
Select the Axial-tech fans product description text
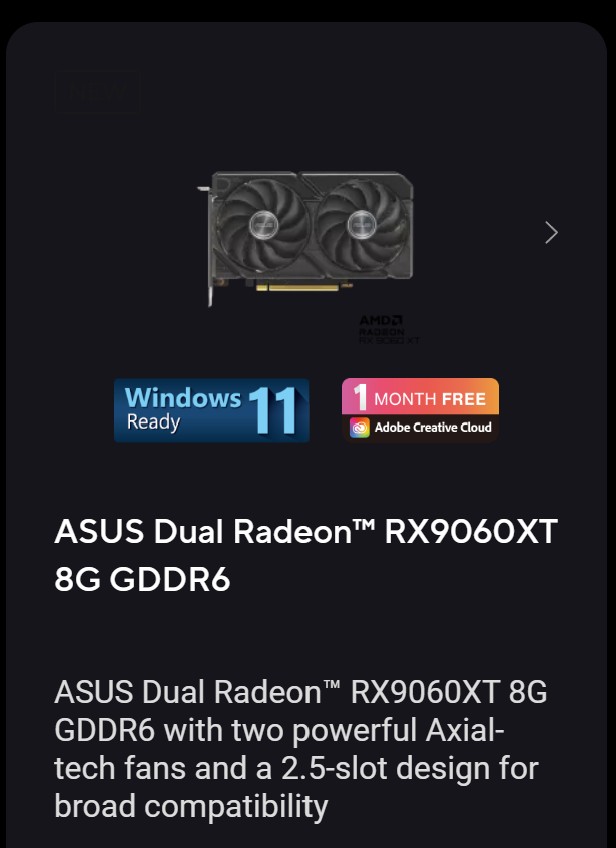point(301,749)
